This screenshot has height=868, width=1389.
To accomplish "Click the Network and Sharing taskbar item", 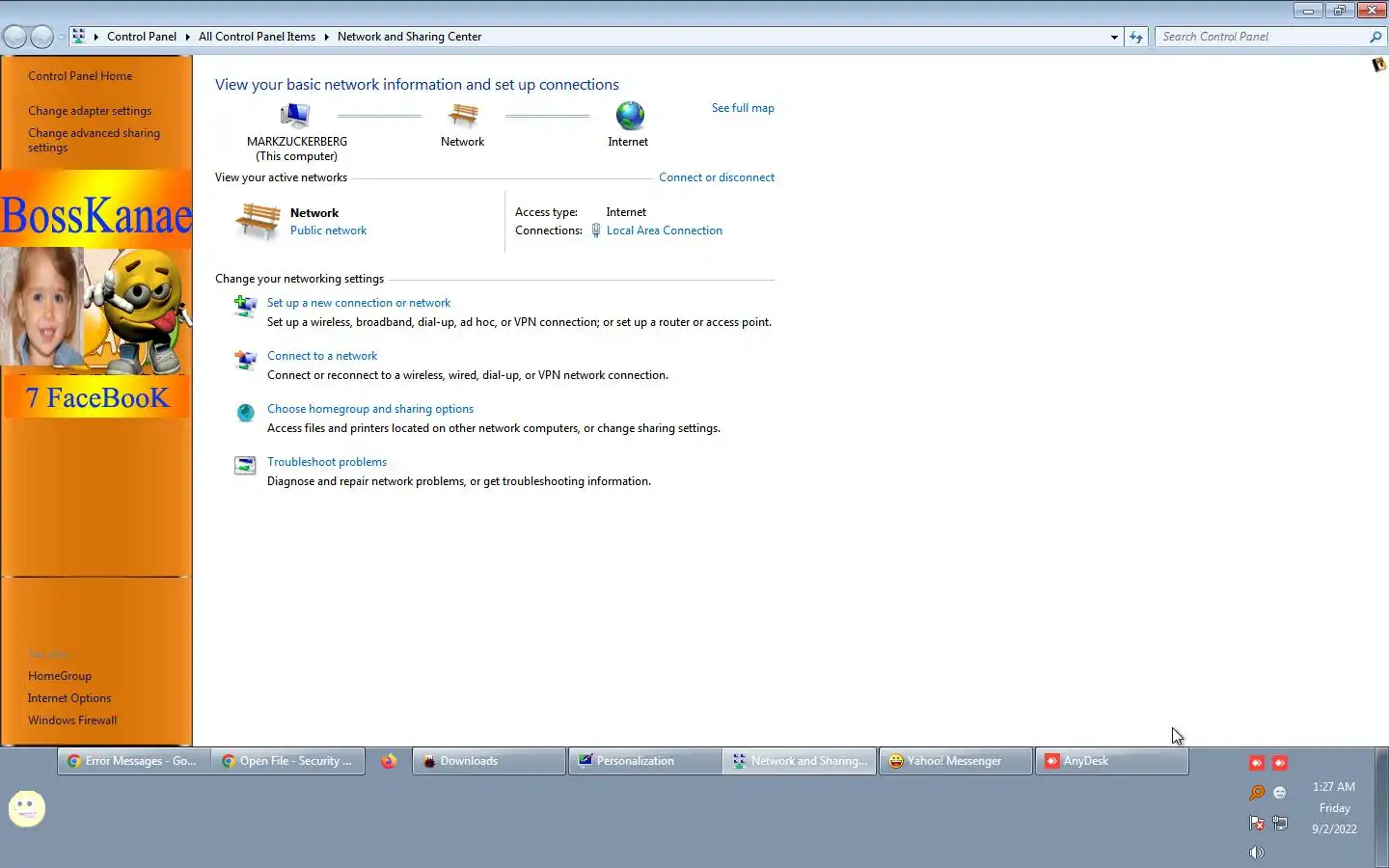I will 801,761.
